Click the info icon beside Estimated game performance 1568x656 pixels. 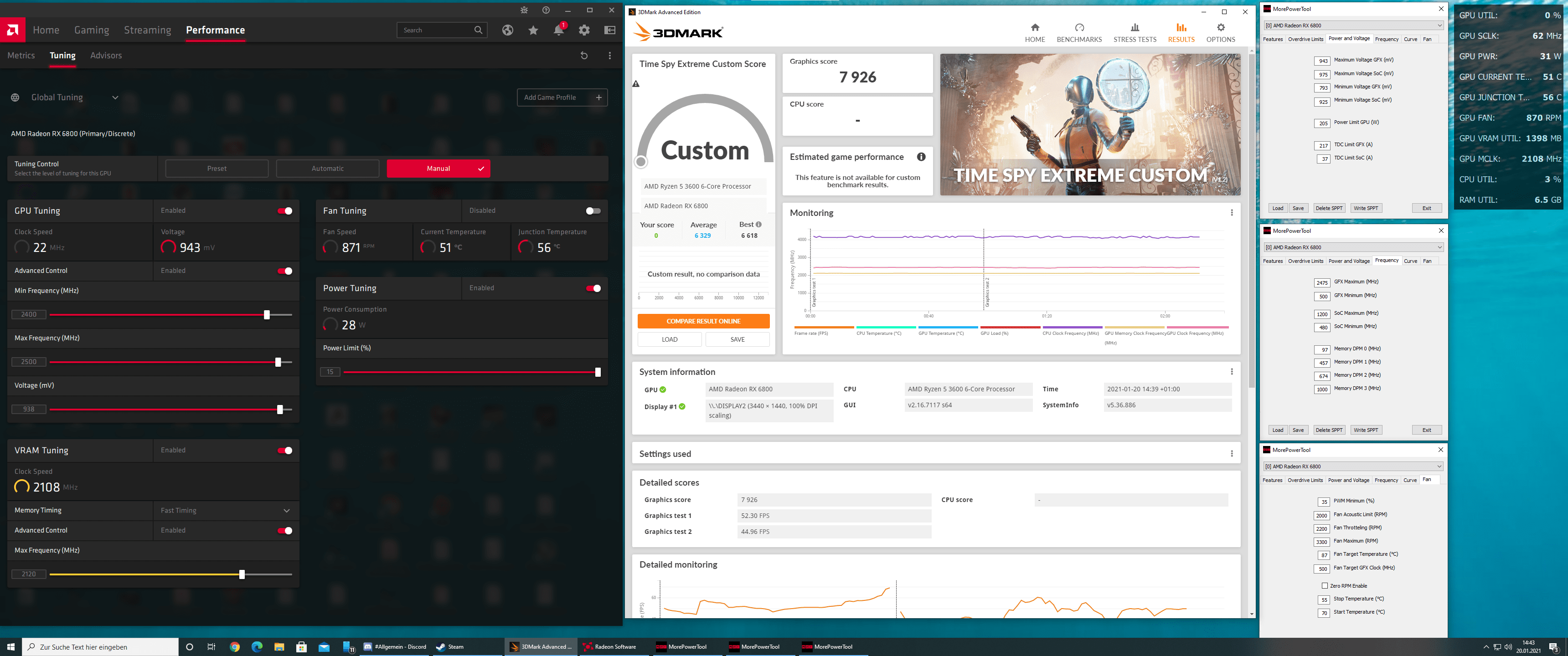tap(922, 157)
